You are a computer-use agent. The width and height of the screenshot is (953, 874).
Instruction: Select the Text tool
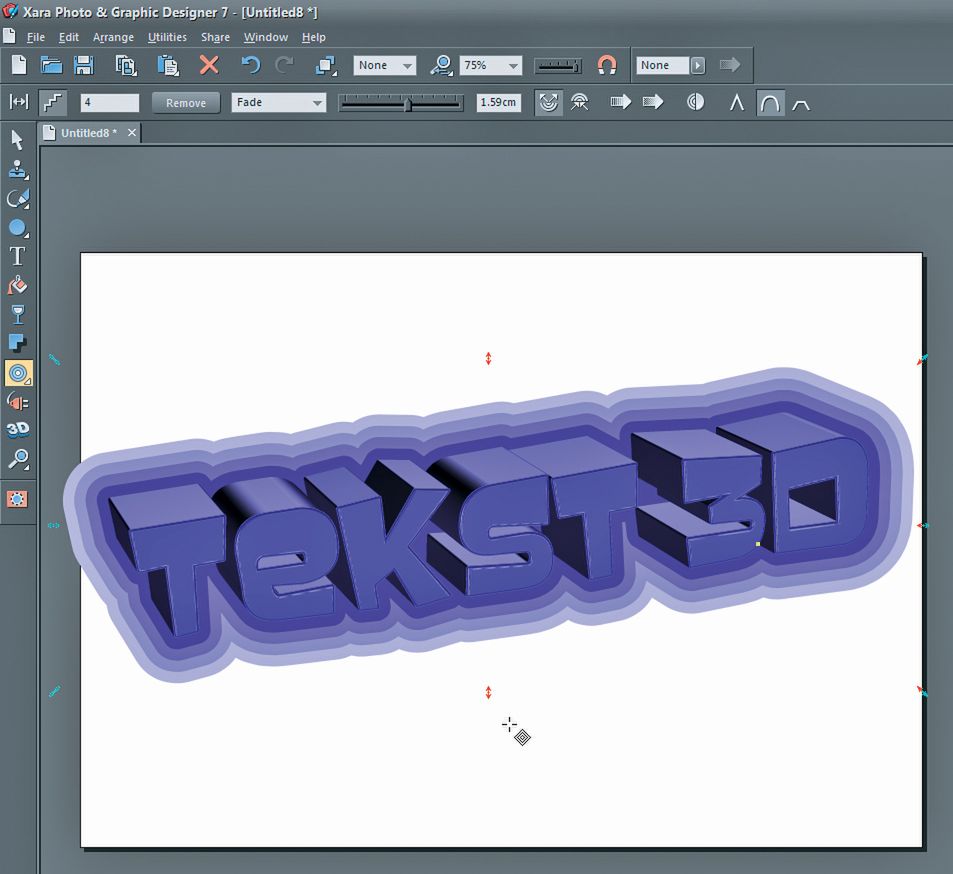(17, 256)
